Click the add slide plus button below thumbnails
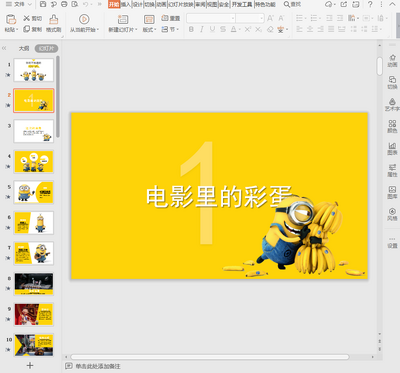This screenshot has width=400, height=373. click(x=30, y=365)
